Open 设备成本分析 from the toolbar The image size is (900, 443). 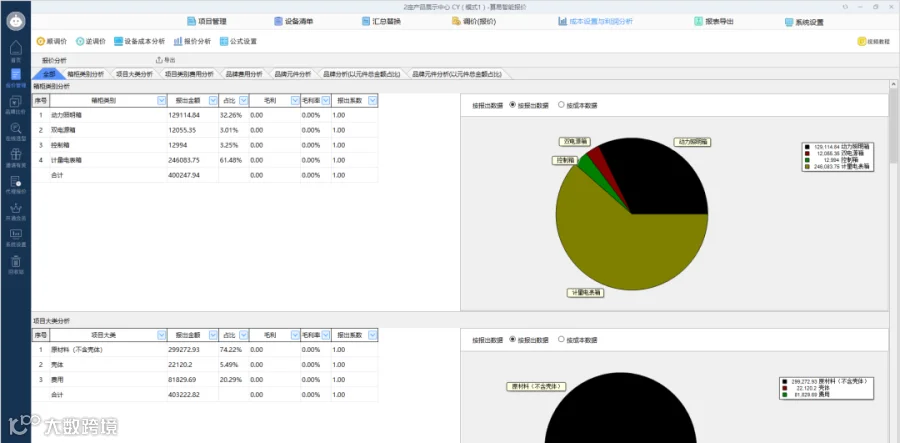coord(139,41)
